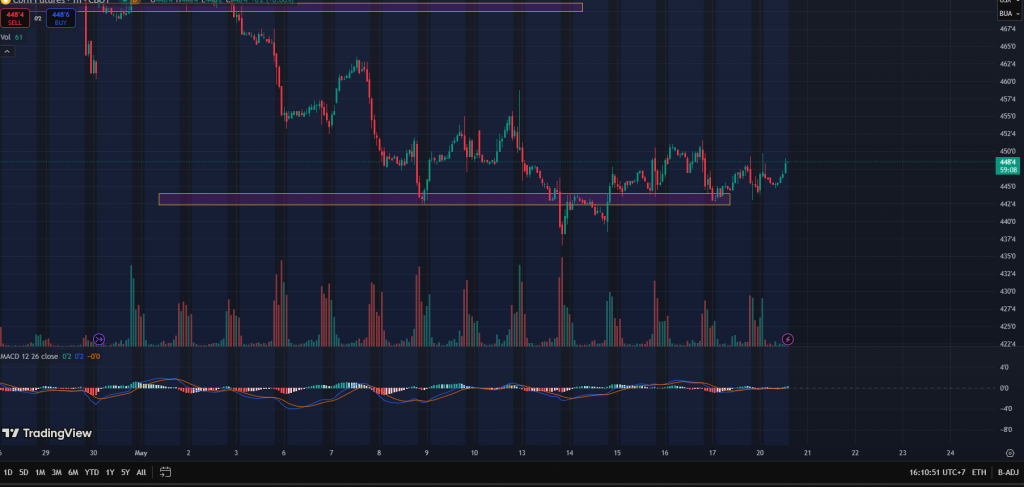Open the chart settings gear icon
The width and height of the screenshot is (1024, 487).
pos(1010,452)
